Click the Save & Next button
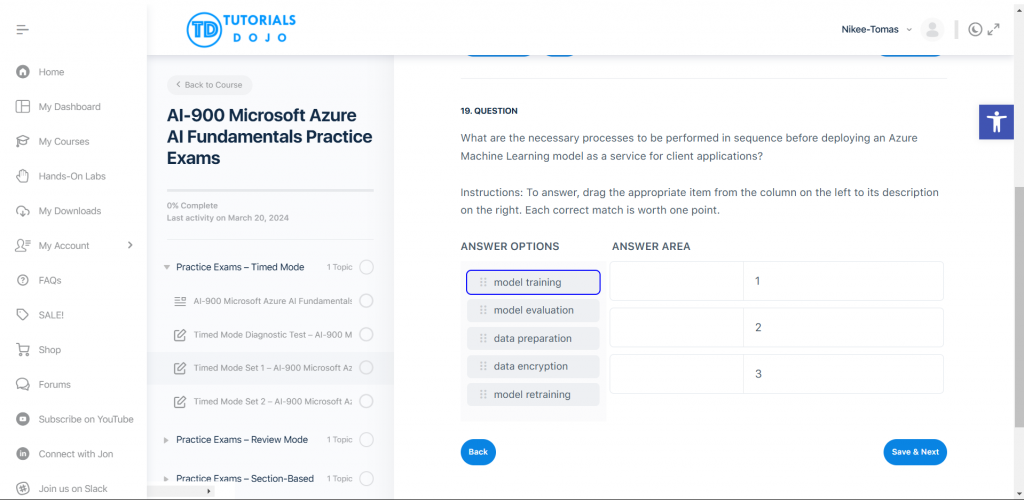The height and width of the screenshot is (500, 1024). (914, 452)
